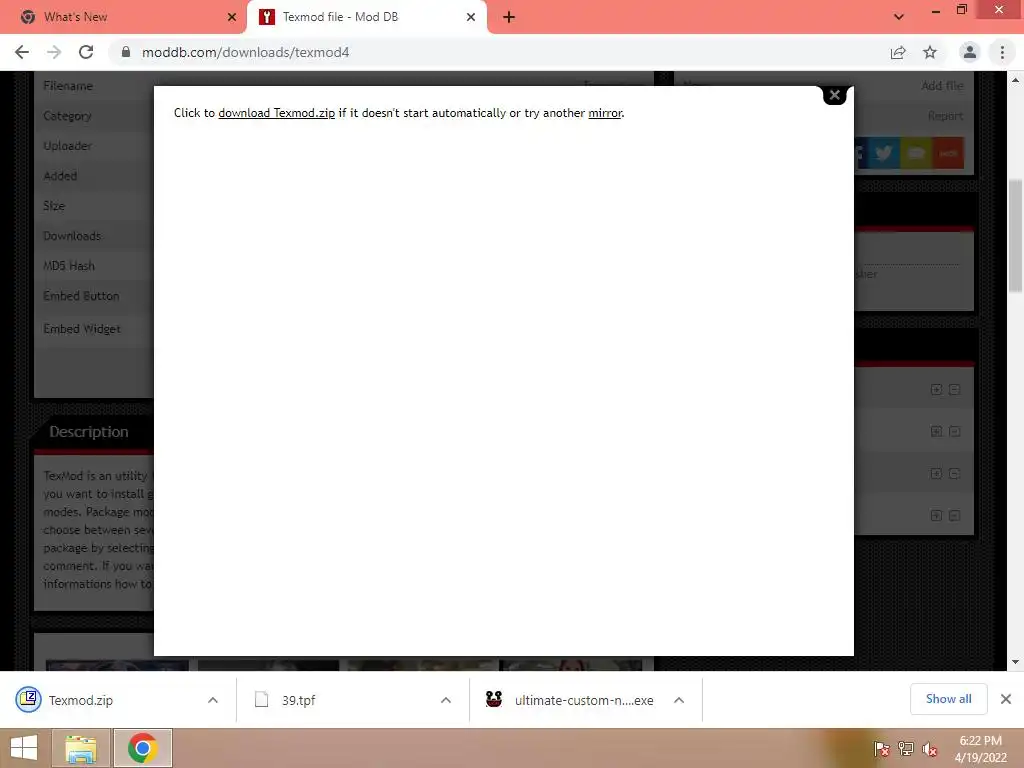Open the clock showing 6:22 PM
This screenshot has width=1024, height=768.
[980, 749]
